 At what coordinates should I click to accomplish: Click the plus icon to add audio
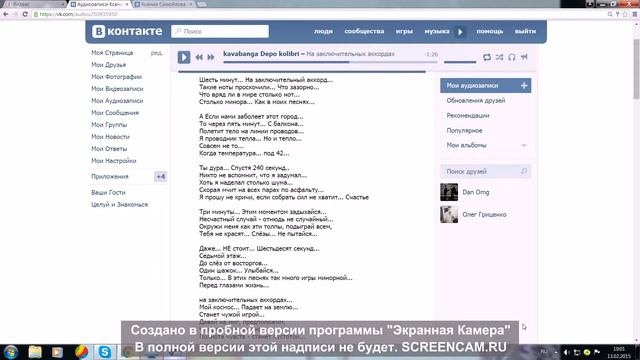[x=524, y=86]
